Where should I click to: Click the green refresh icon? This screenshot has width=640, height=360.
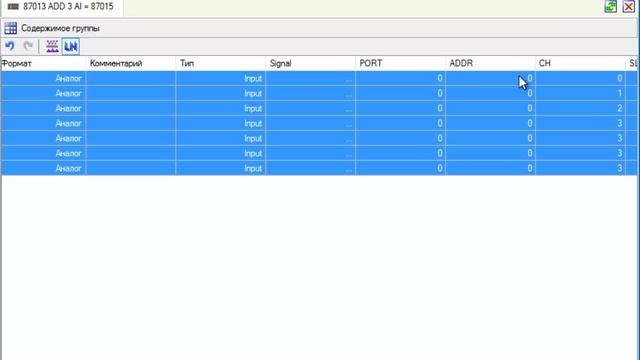click(611, 7)
